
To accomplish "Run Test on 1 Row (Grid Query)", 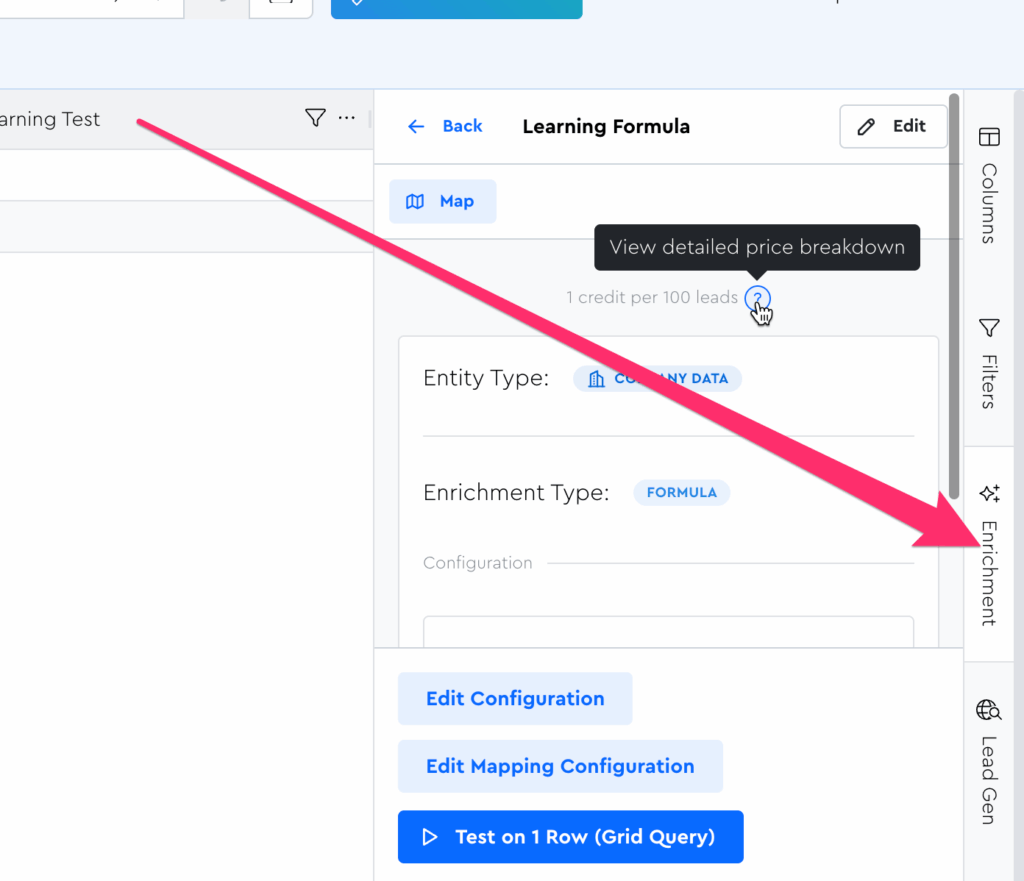I will (570, 837).
